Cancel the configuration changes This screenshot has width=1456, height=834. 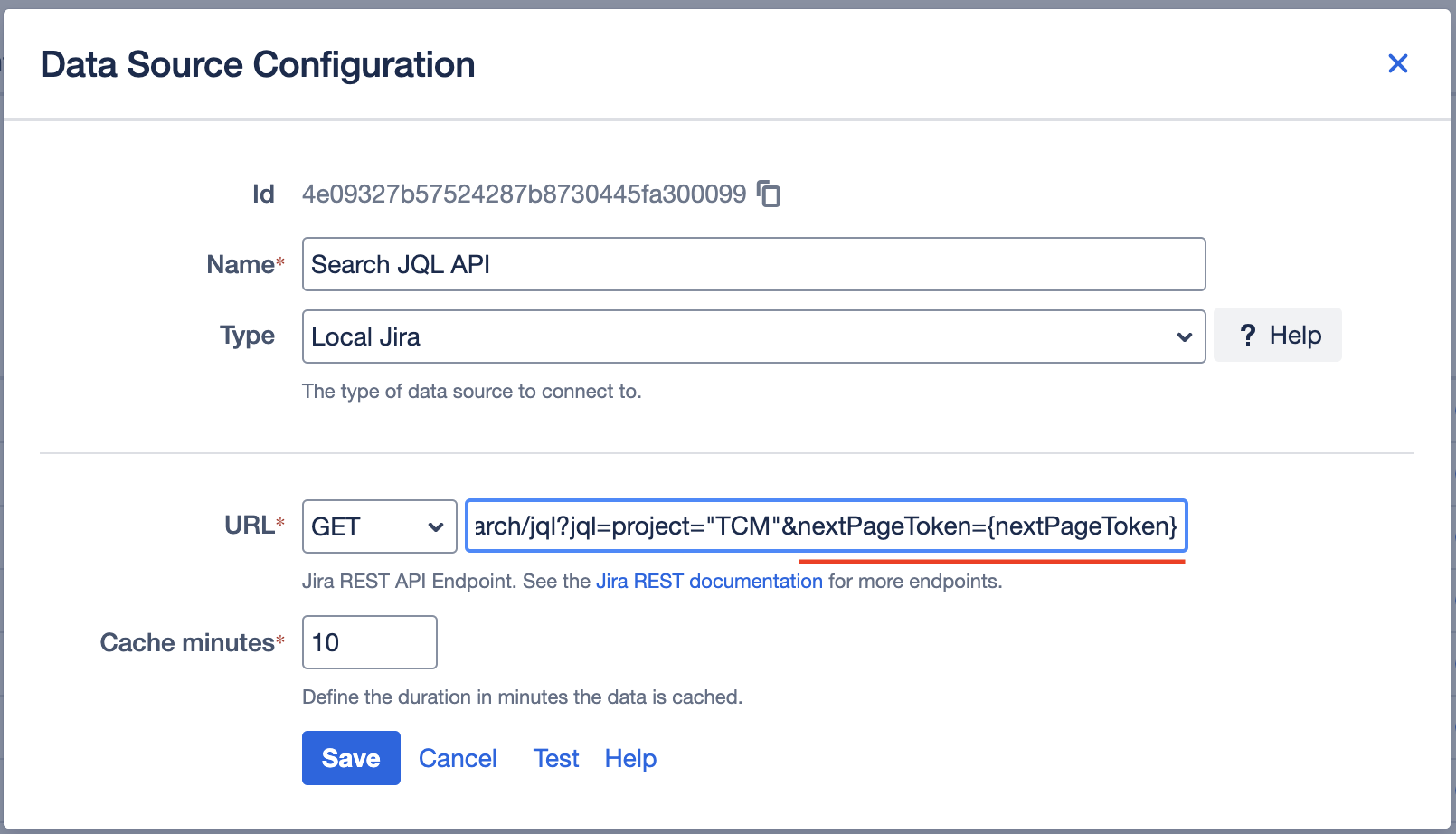coord(458,758)
